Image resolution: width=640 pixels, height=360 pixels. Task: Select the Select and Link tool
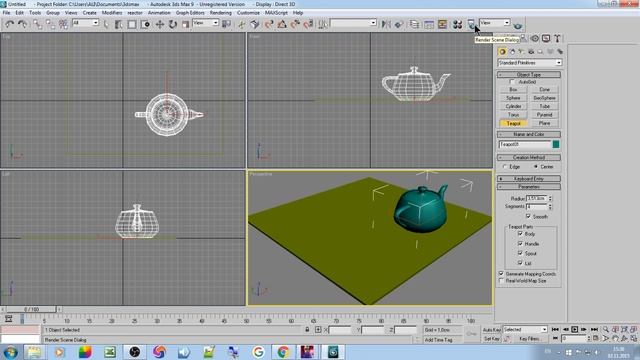pyautogui.click(x=38, y=24)
